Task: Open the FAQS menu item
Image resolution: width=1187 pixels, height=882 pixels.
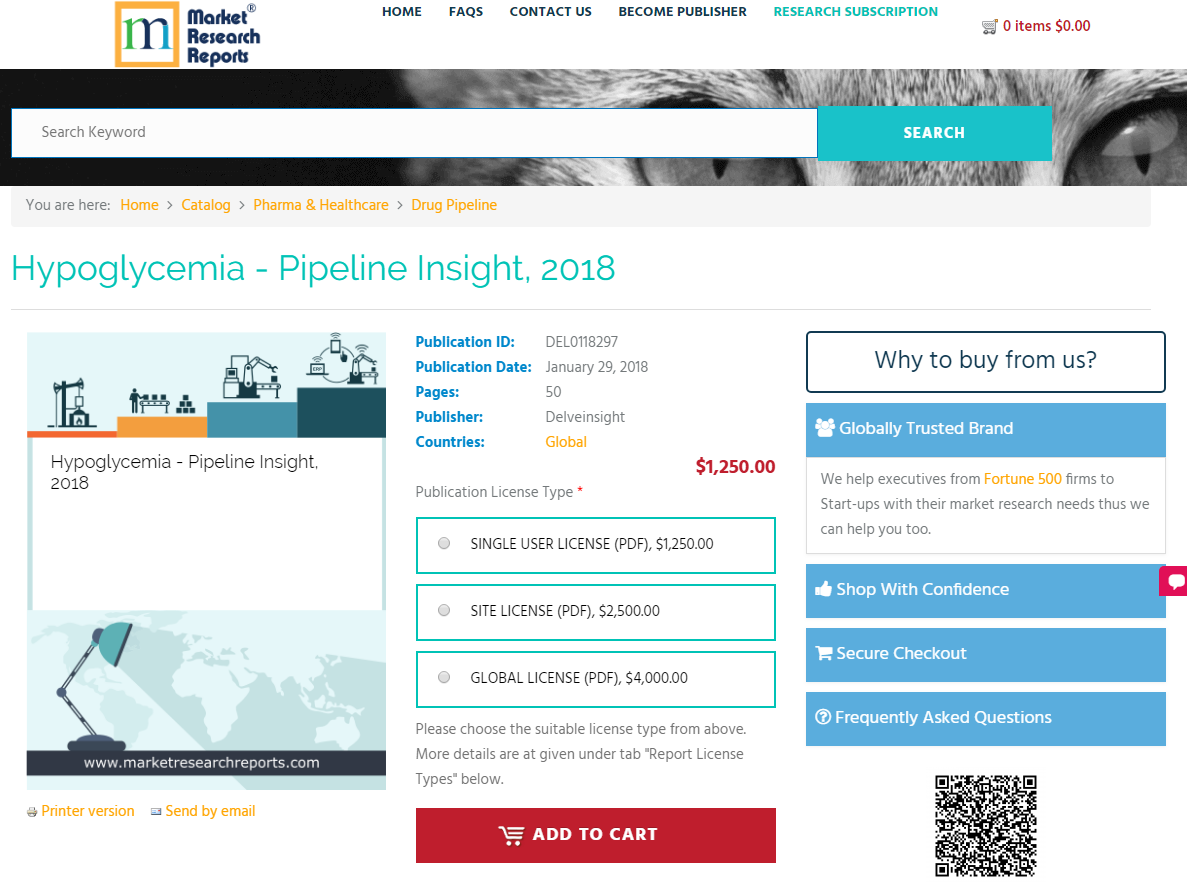Action: pyautogui.click(x=466, y=11)
